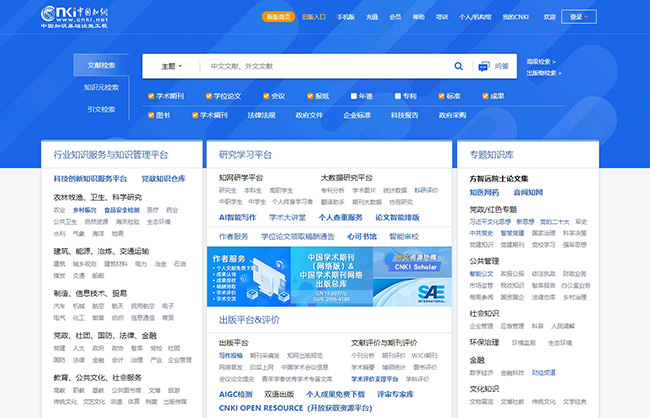The width and height of the screenshot is (650, 418).
Task: Open 智能公文 link
Action: click(481, 274)
